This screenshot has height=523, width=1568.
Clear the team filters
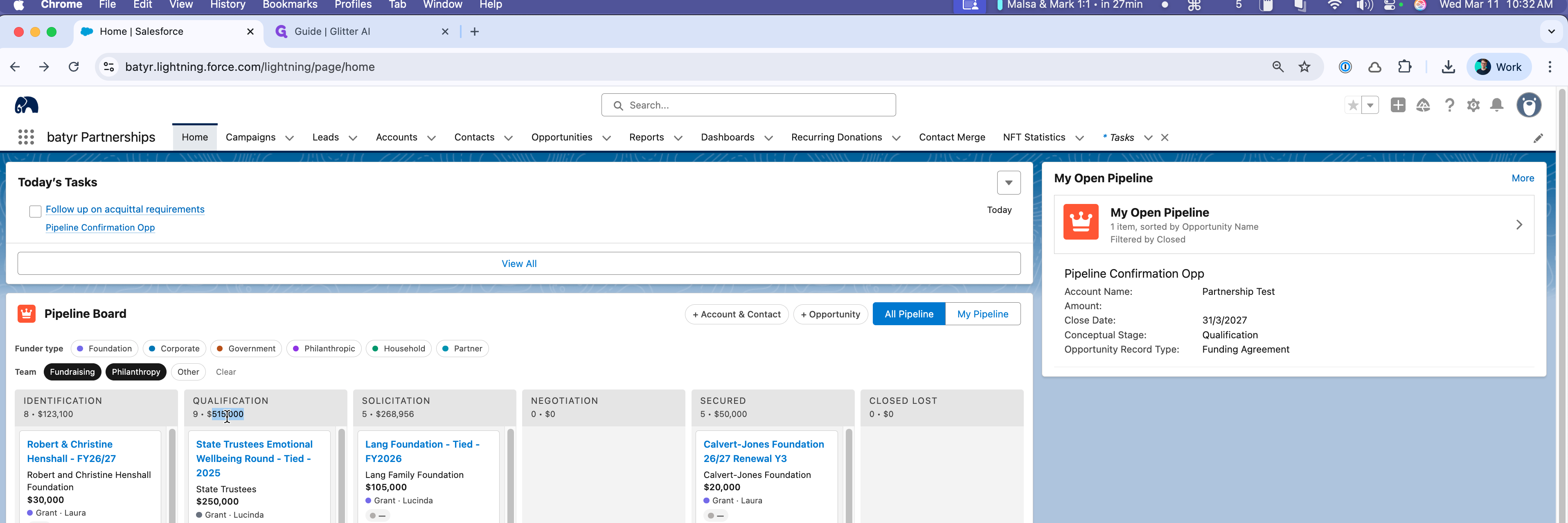point(226,372)
